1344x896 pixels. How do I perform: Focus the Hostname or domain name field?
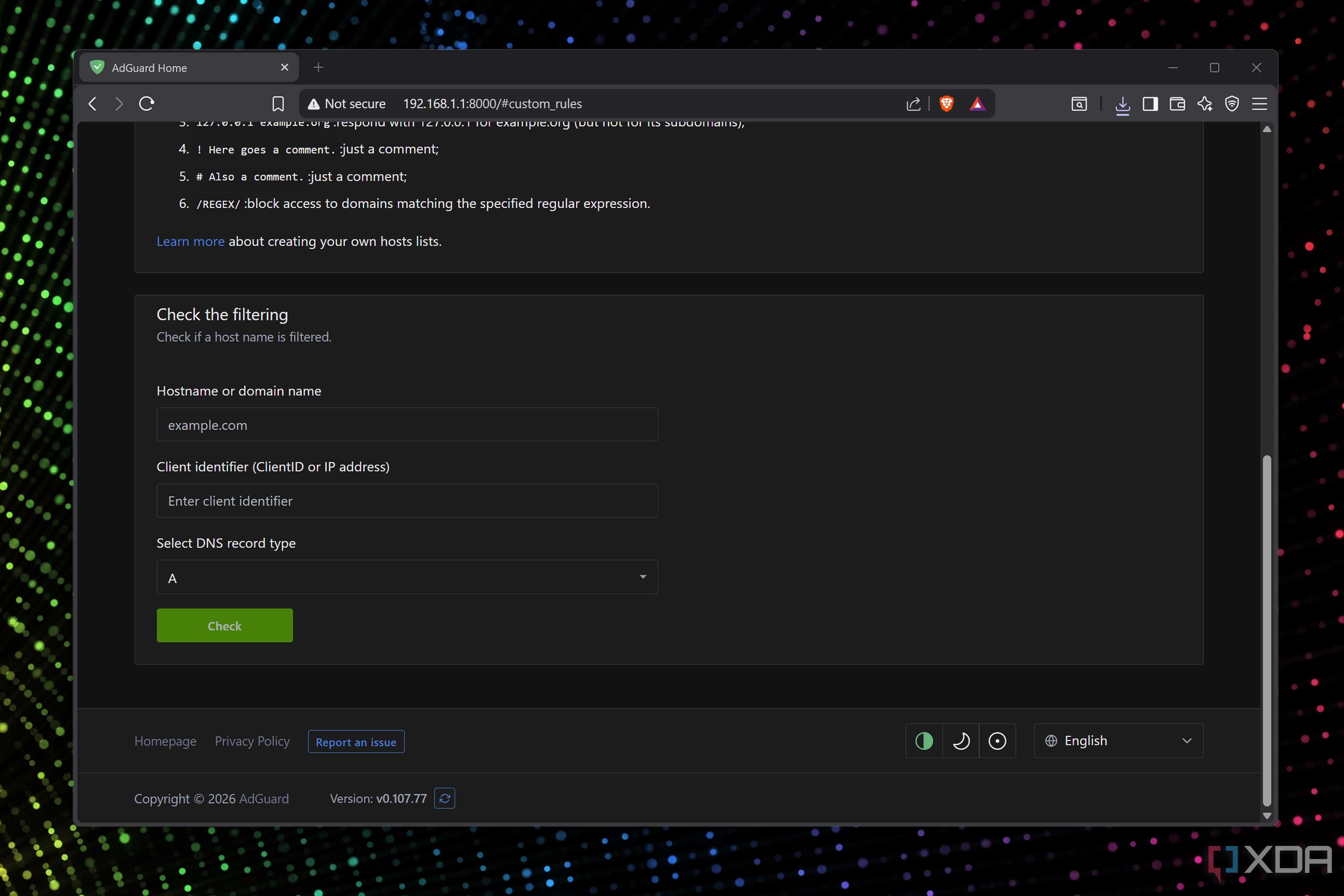point(408,425)
